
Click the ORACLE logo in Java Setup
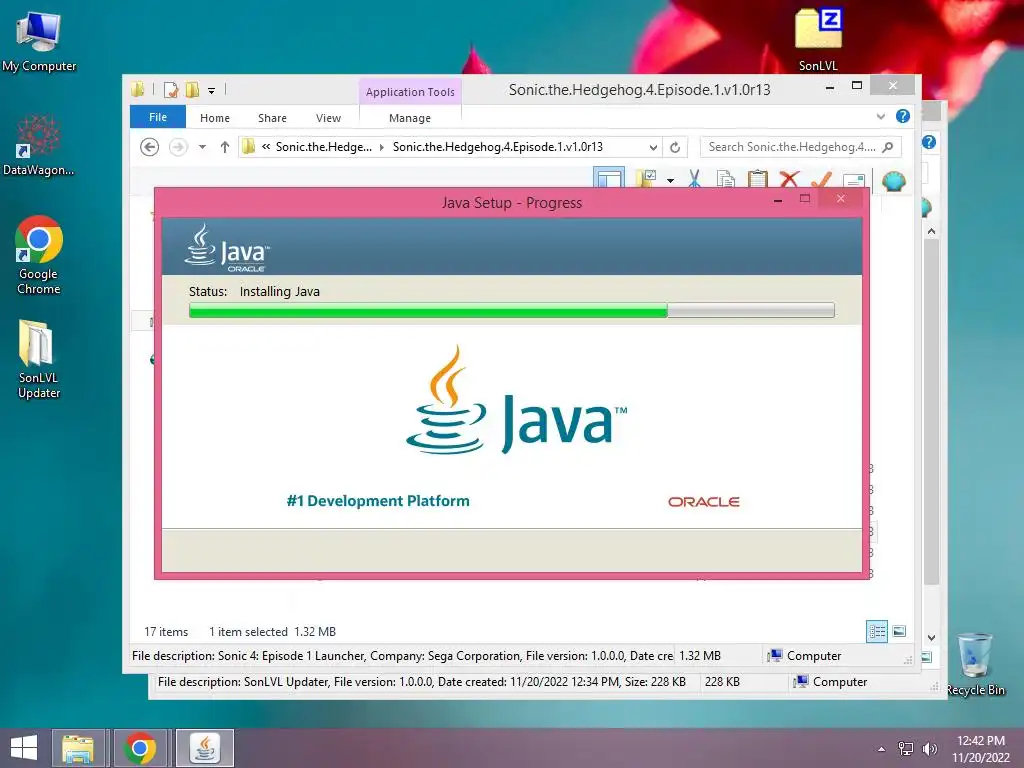coord(703,502)
